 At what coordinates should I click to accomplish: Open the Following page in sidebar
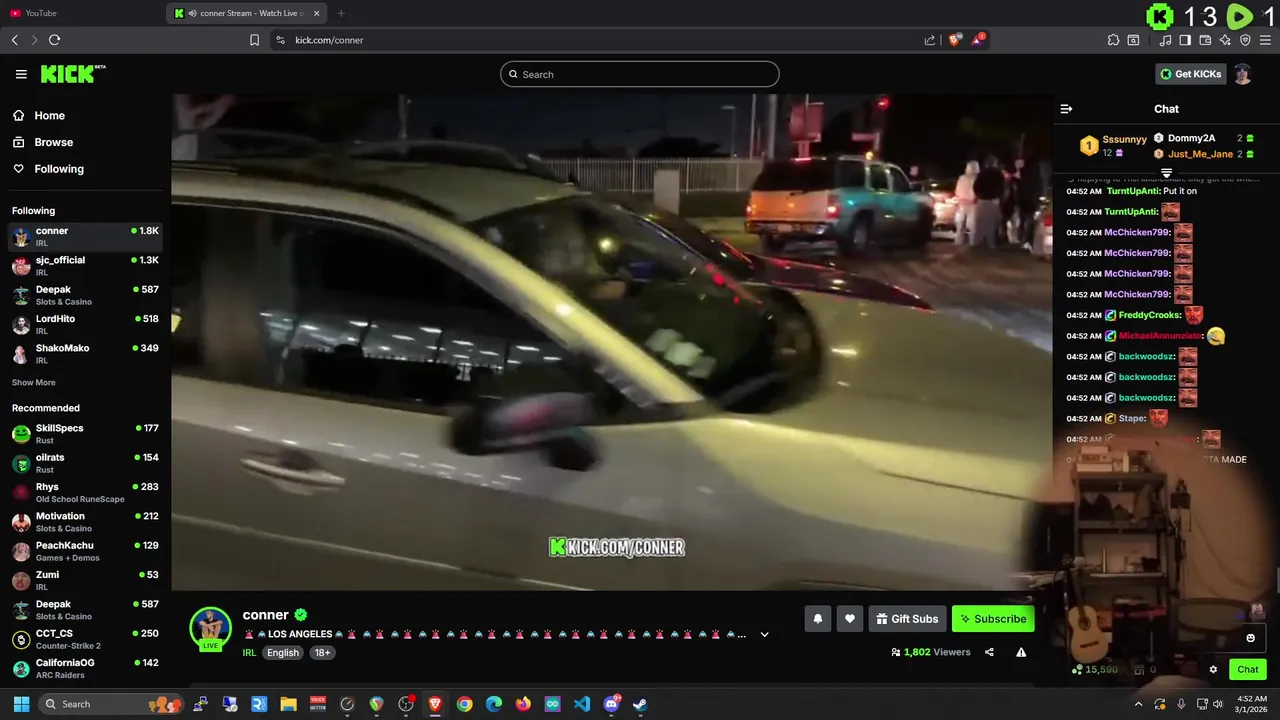(59, 169)
